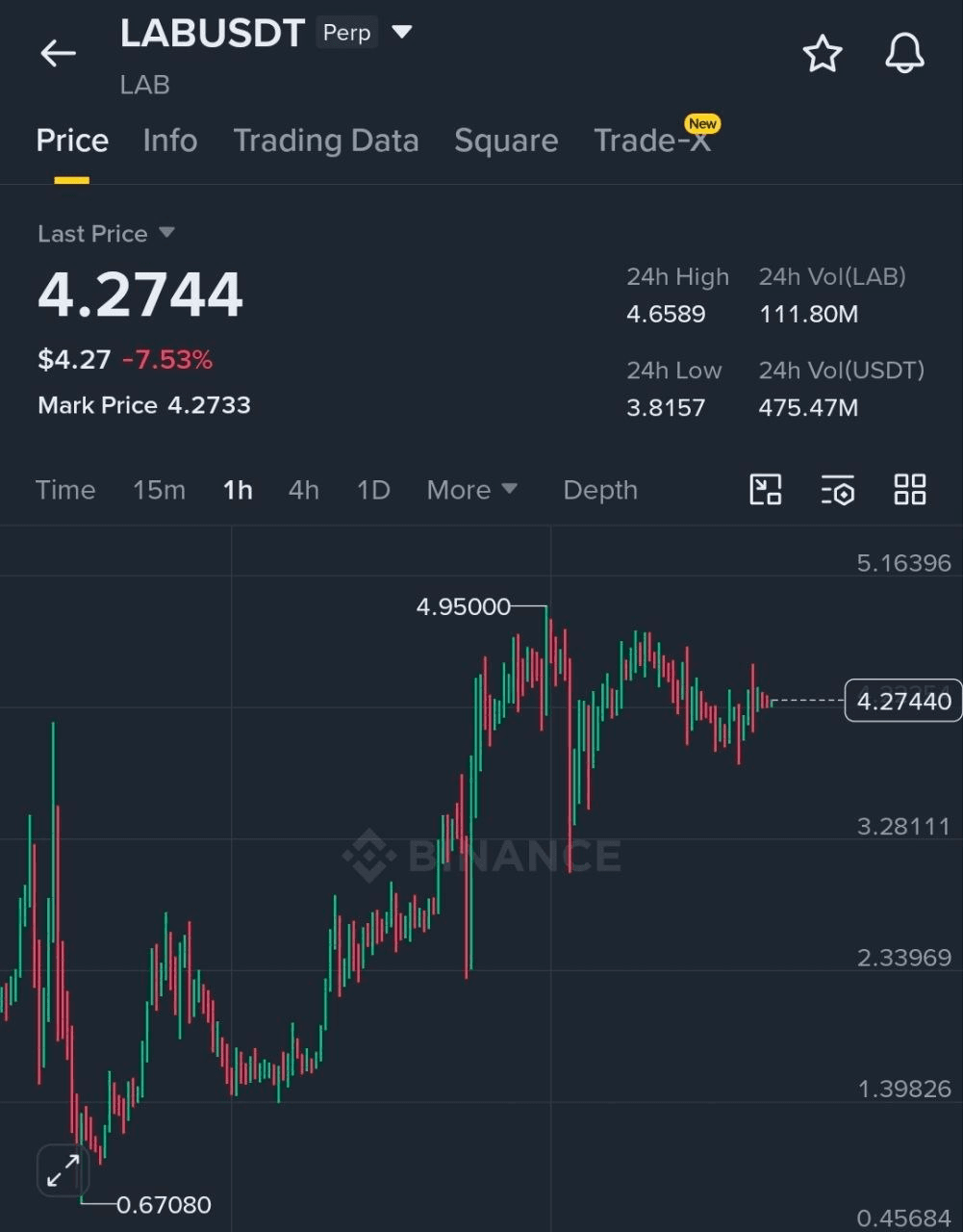The image size is (963, 1232).
Task: Switch to the Price tab
Action: (72, 141)
